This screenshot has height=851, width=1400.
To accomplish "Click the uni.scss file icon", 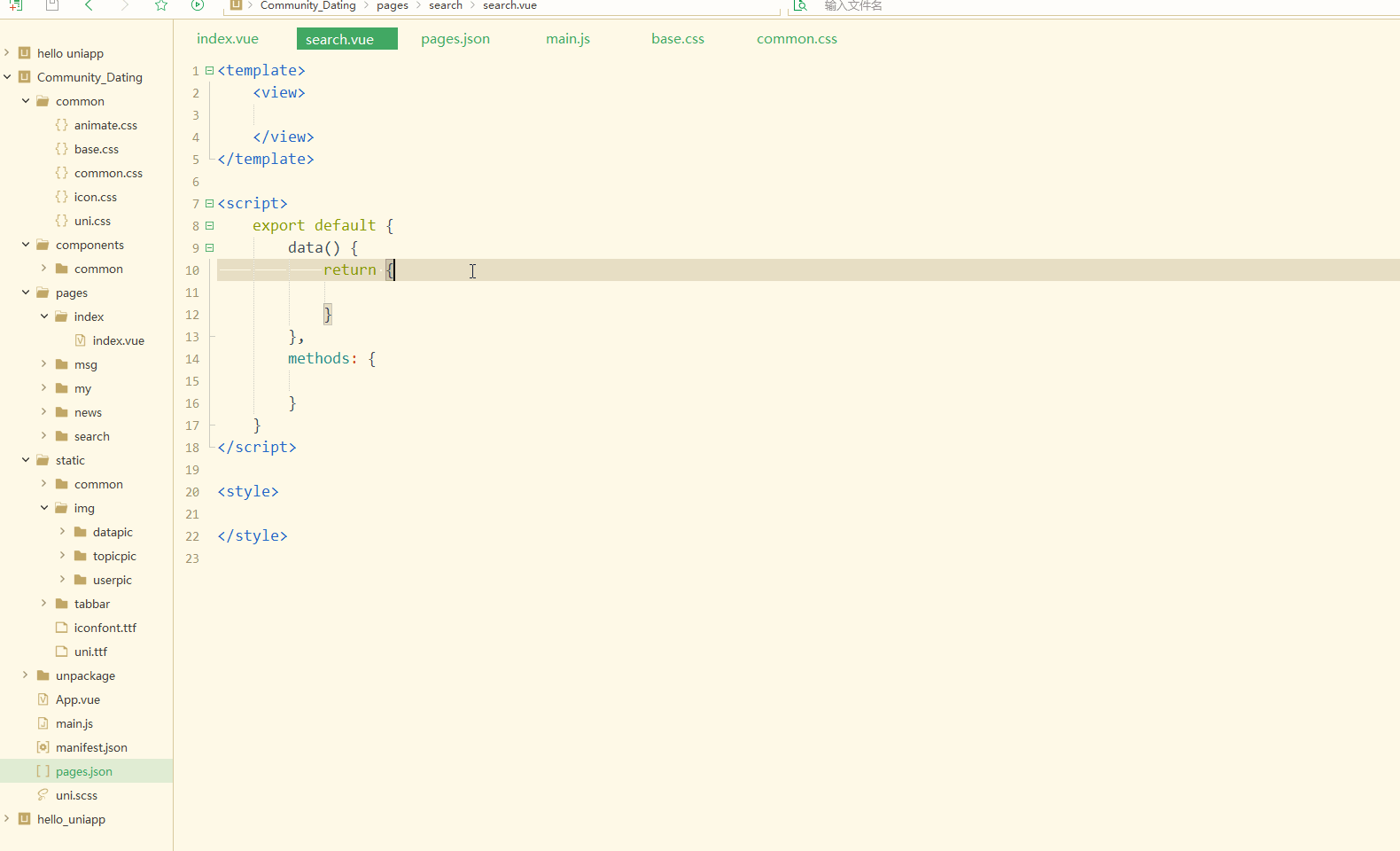I will [43, 795].
